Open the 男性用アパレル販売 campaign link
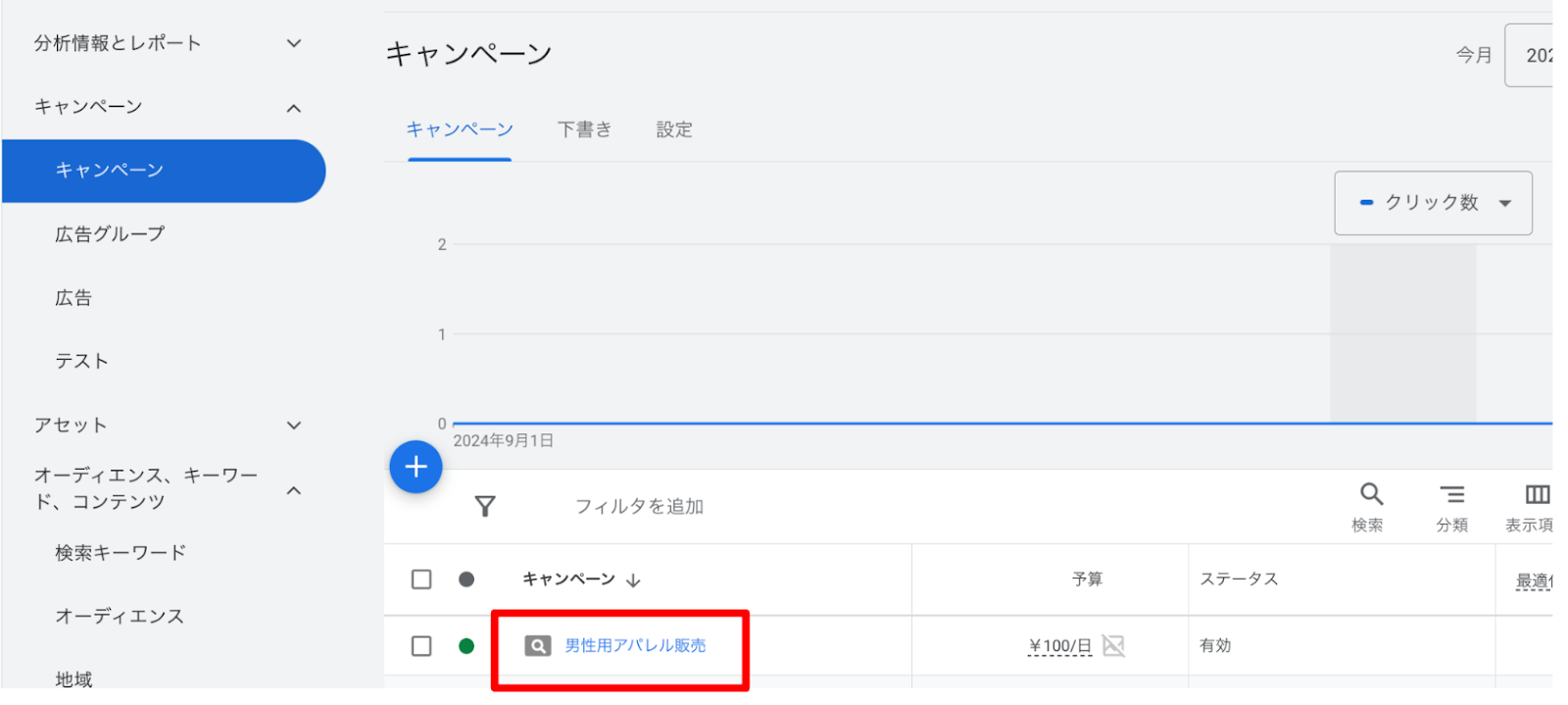1568x705 pixels. (x=635, y=646)
